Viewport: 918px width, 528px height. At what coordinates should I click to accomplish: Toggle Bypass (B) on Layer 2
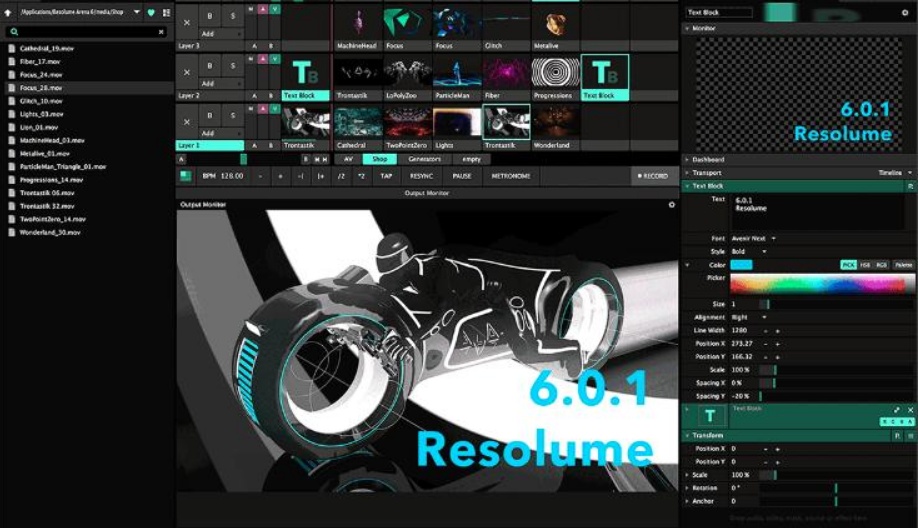pos(208,67)
